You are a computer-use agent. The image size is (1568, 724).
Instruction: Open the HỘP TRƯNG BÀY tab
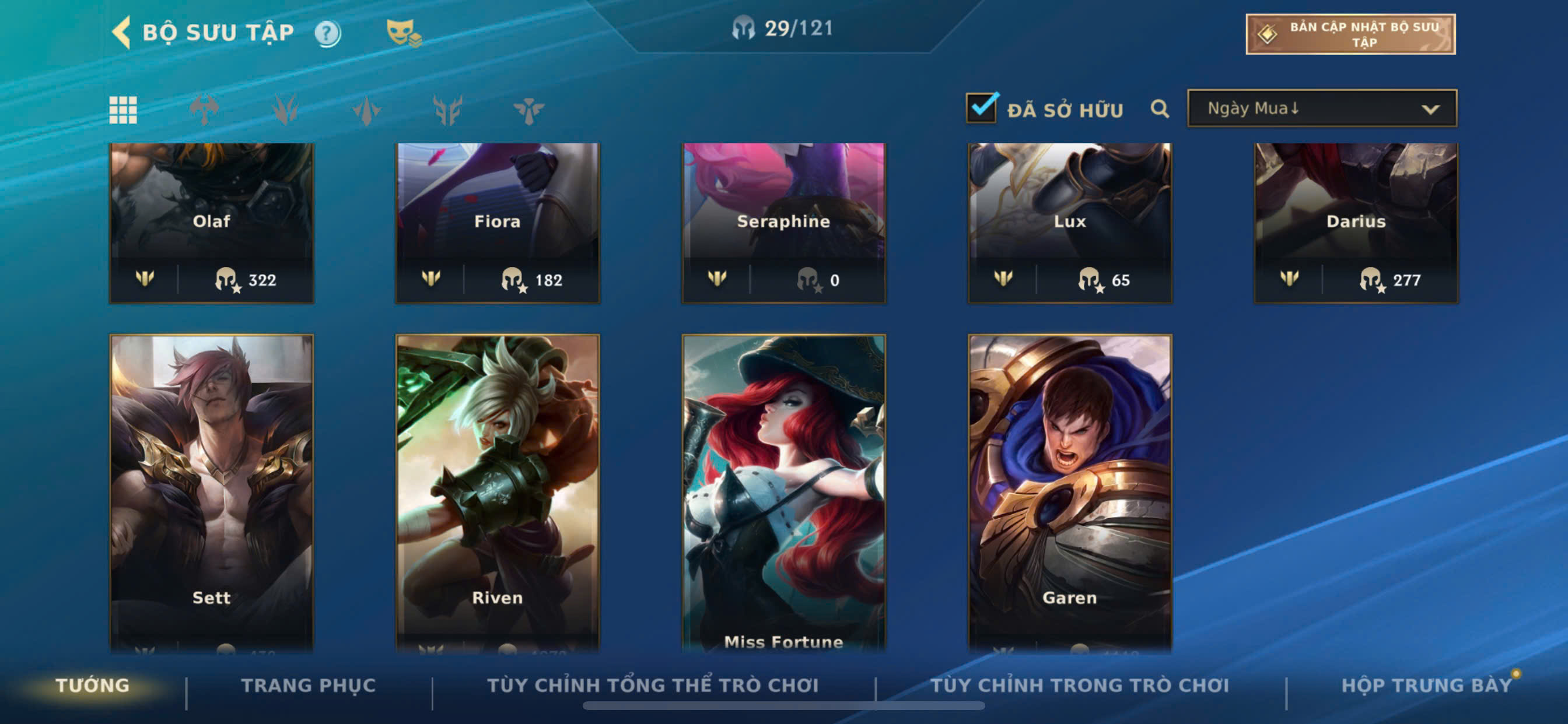(1426, 685)
